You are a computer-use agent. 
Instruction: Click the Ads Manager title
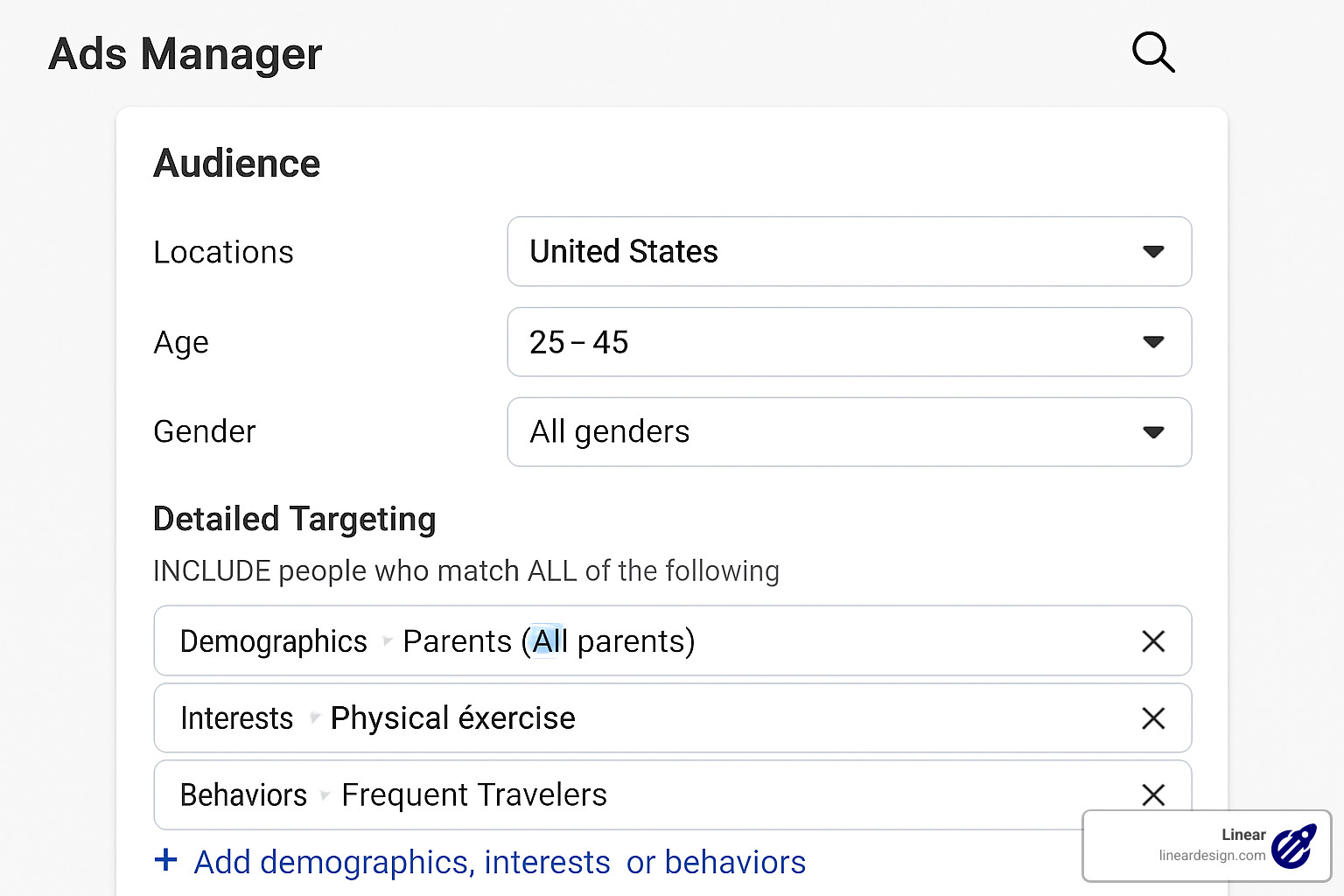[185, 54]
